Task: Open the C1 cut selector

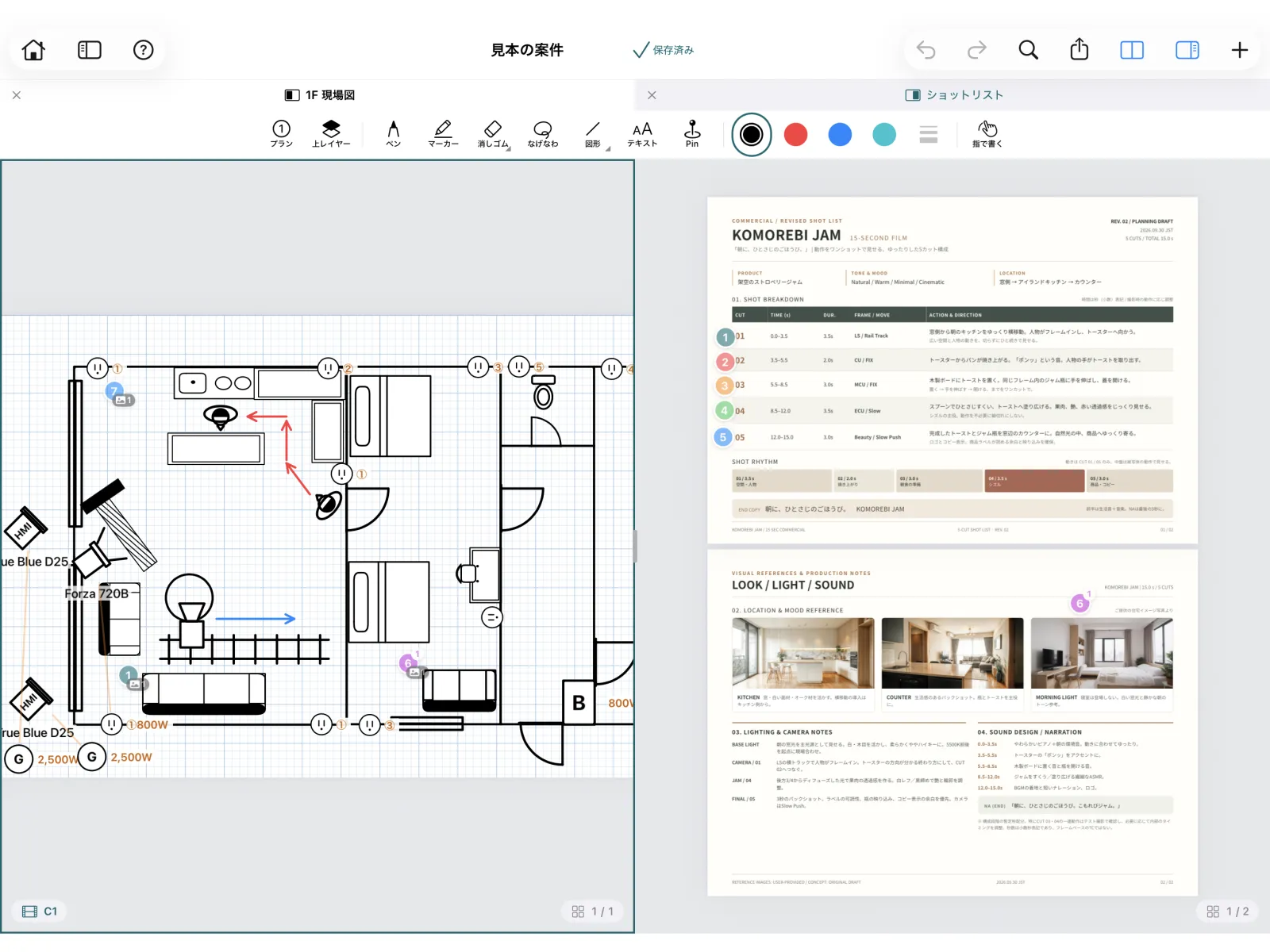Action: 40,912
